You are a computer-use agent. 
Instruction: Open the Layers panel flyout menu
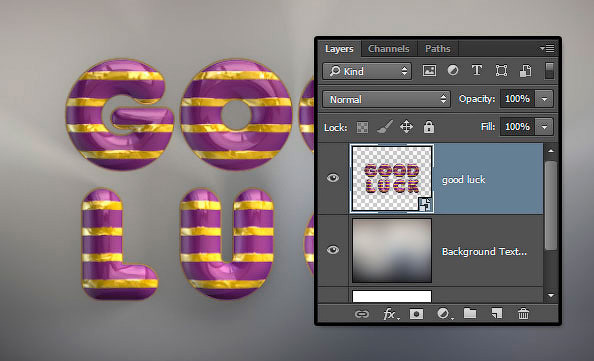[x=547, y=48]
